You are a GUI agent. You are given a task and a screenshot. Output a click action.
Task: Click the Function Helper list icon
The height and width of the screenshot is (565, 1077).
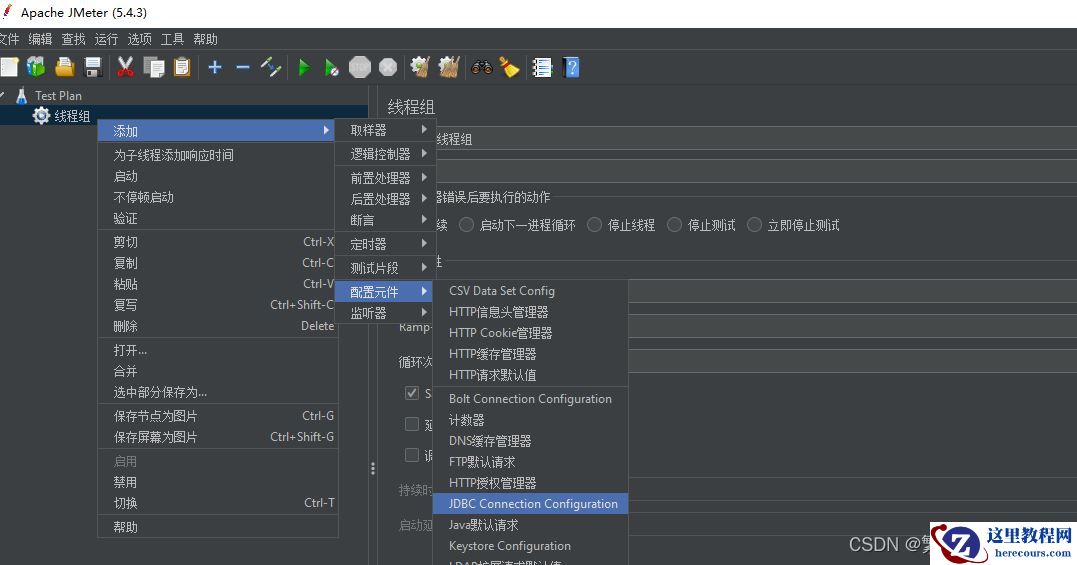tap(542, 67)
